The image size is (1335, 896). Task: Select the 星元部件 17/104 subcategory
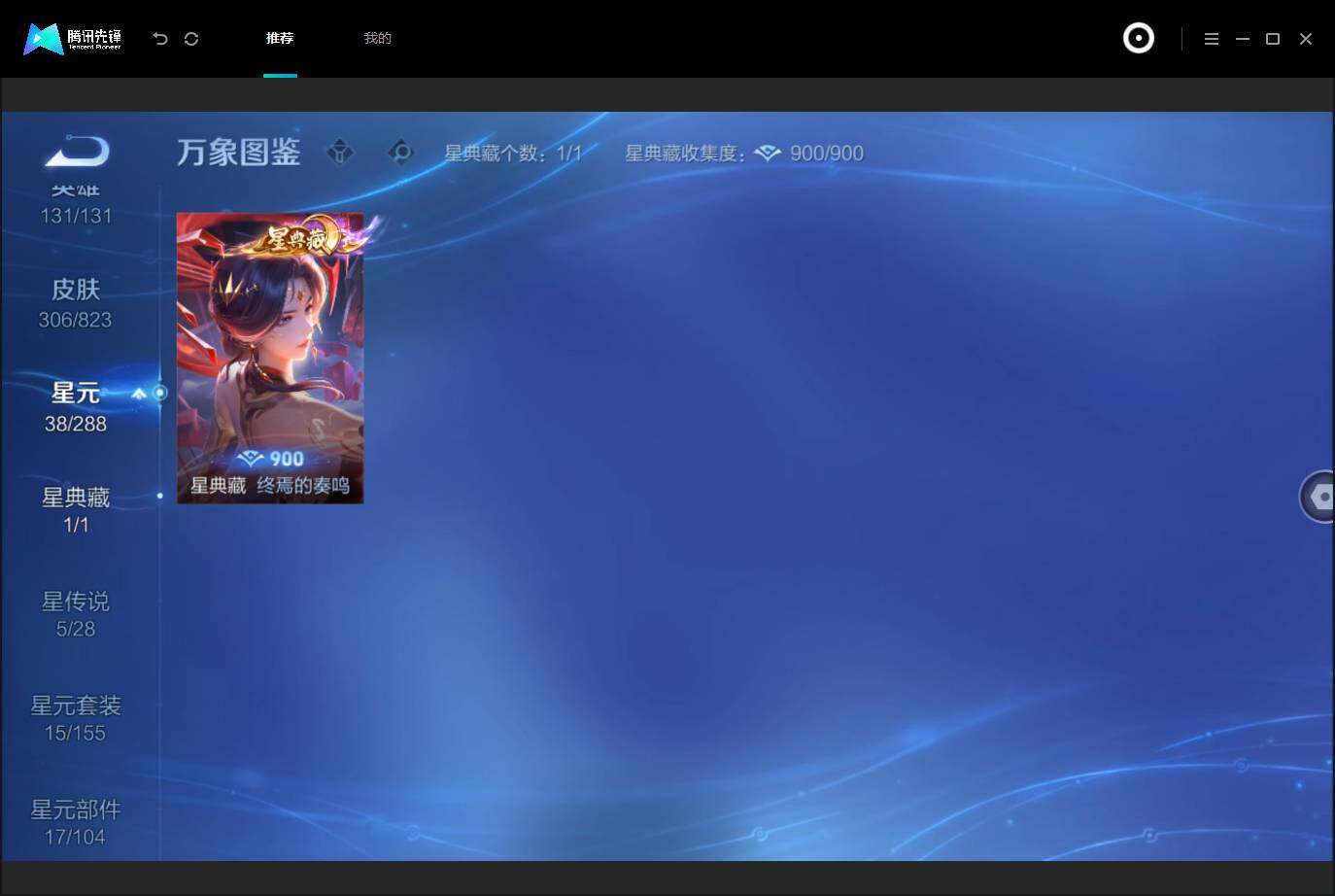[76, 823]
